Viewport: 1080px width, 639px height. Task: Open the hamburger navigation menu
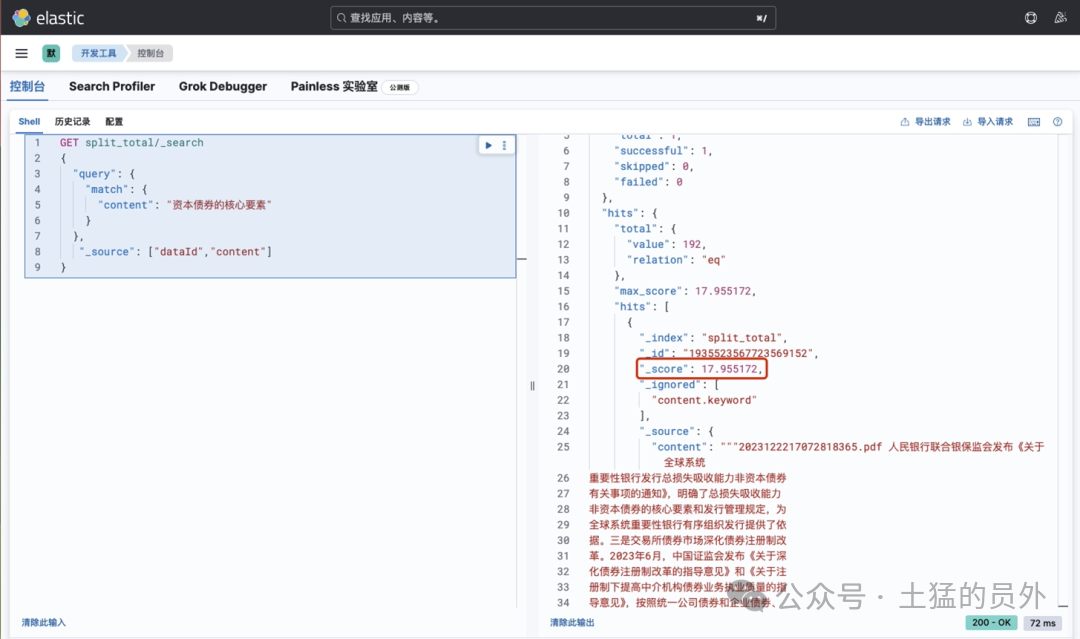tap(21, 53)
